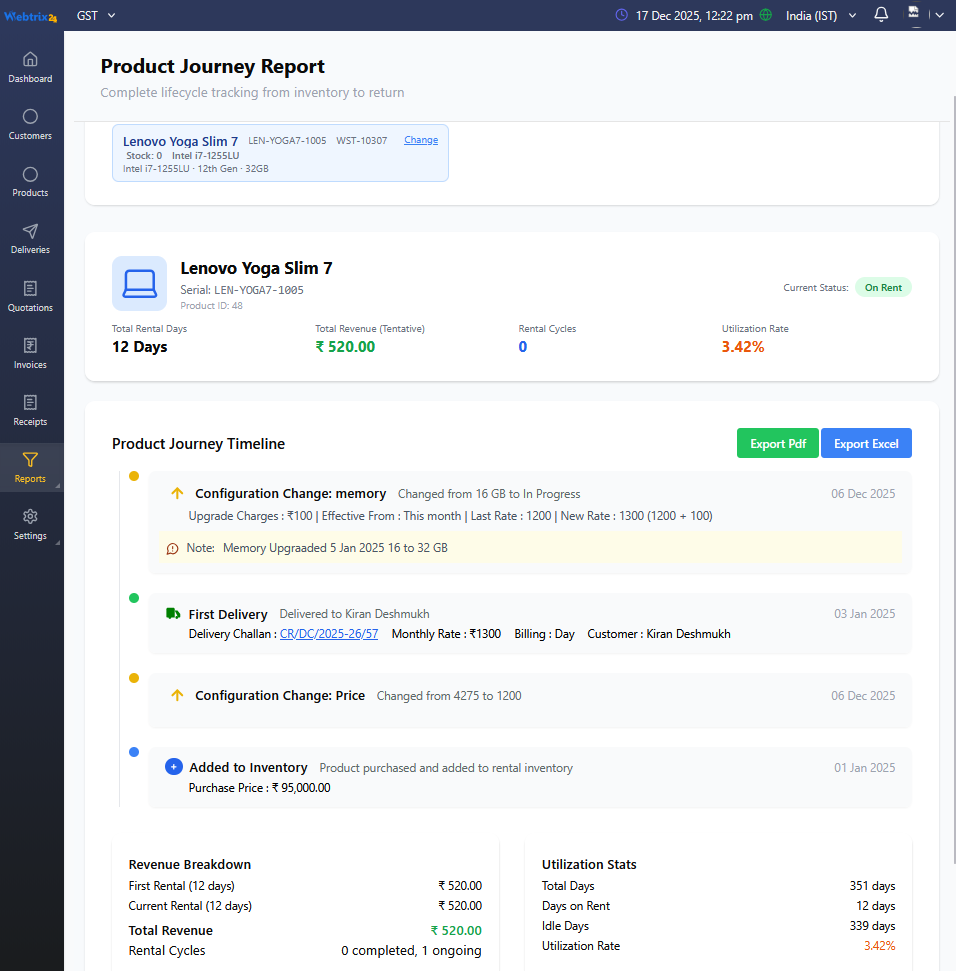Click the globe icon in the top bar

(766, 15)
